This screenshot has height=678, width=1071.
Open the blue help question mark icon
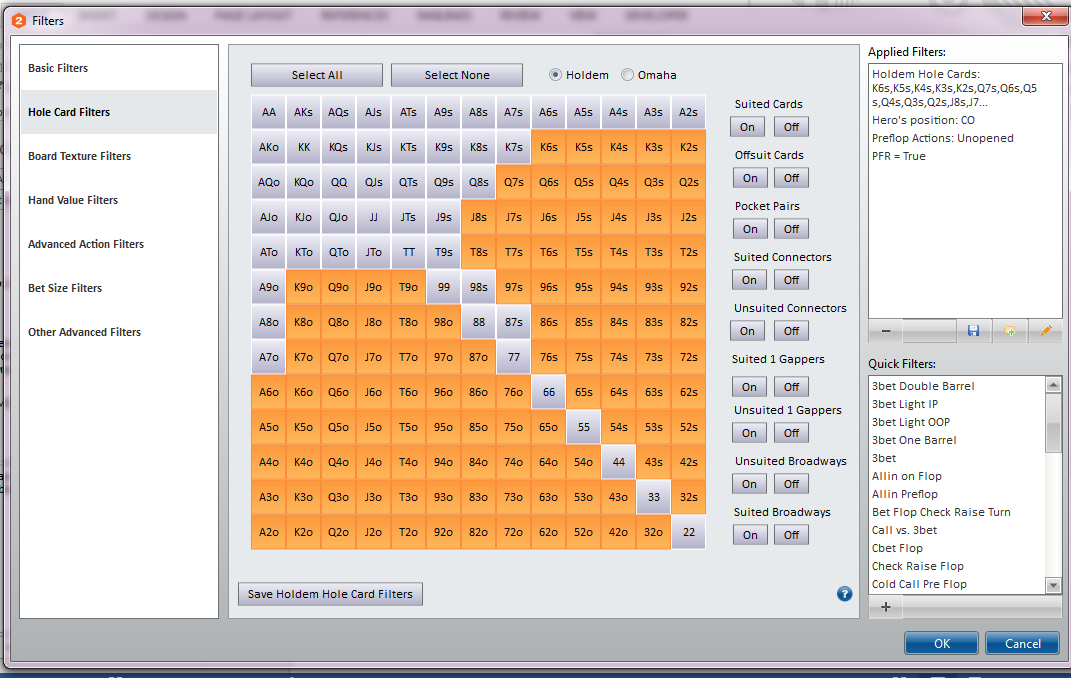(844, 593)
